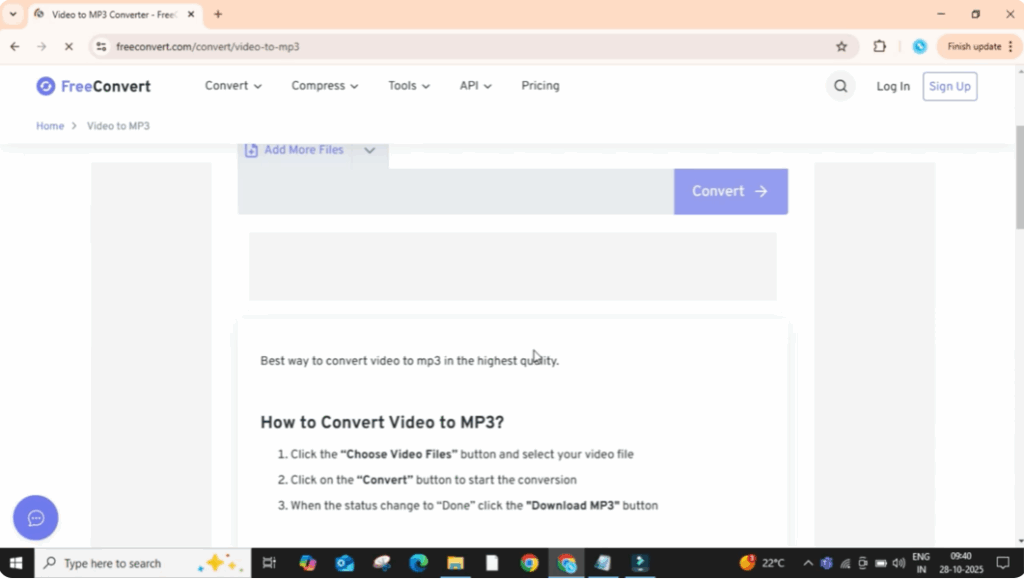Click the Sign Up button

pyautogui.click(x=949, y=86)
